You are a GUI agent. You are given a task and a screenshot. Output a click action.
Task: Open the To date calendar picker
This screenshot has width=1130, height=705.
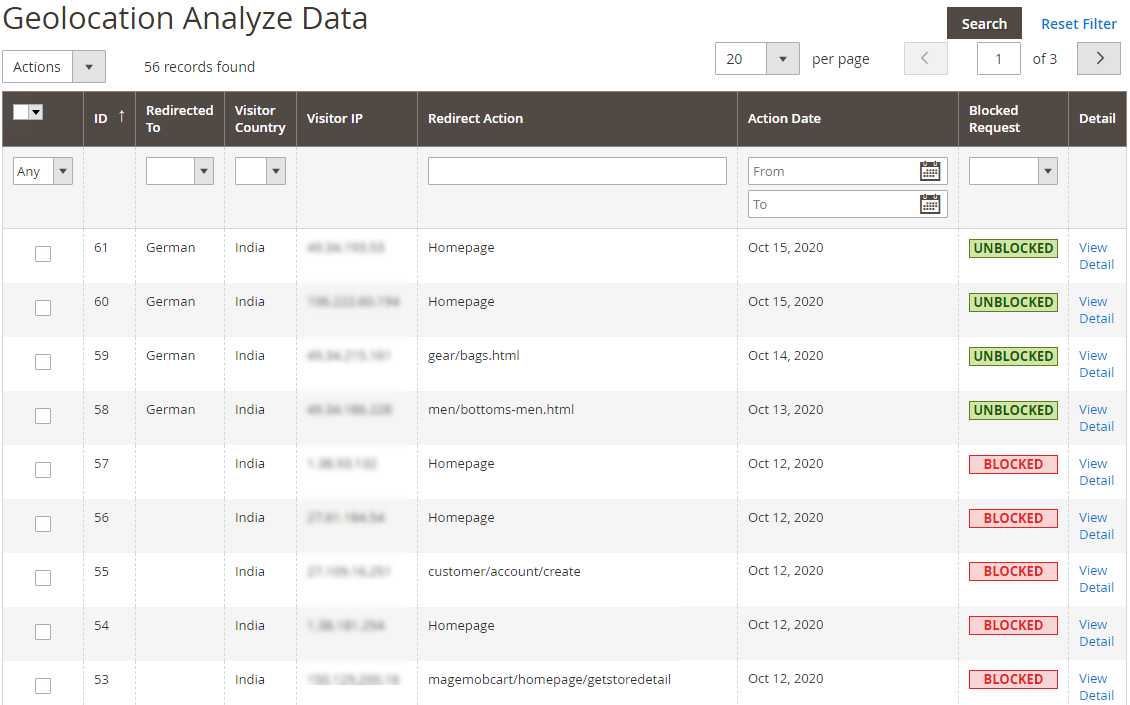click(x=929, y=204)
